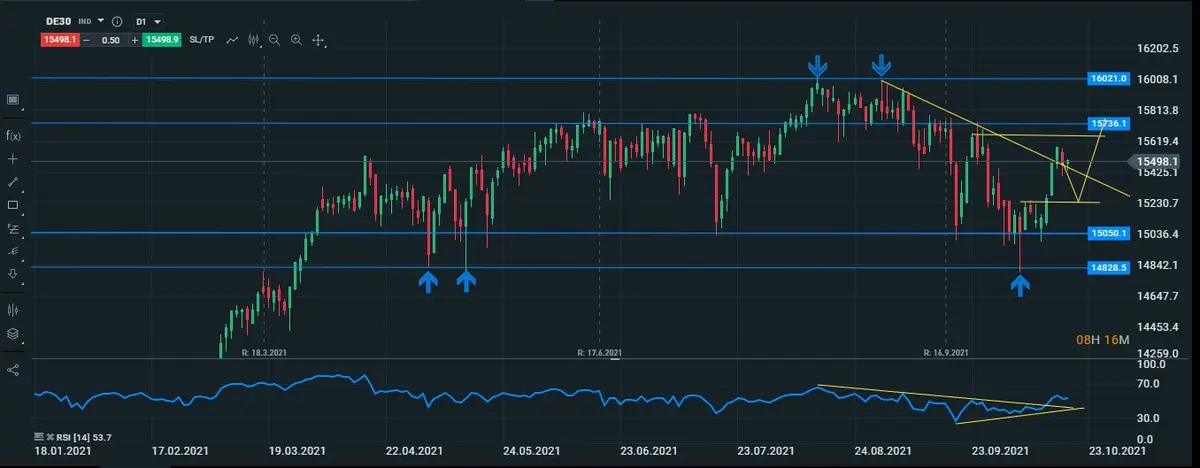Click the RSI 70.0 level label

(1149, 384)
